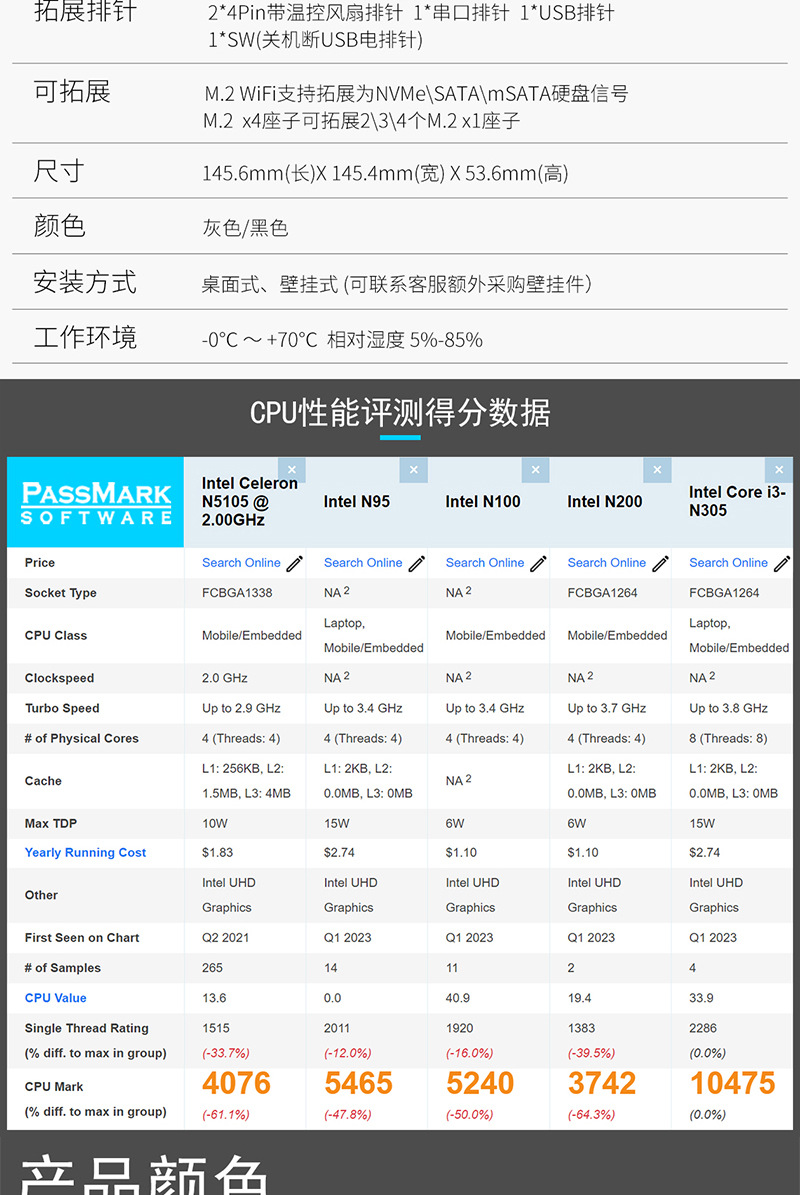Click the Socket Type row label
This screenshot has height=1195, width=800.
(x=60, y=593)
